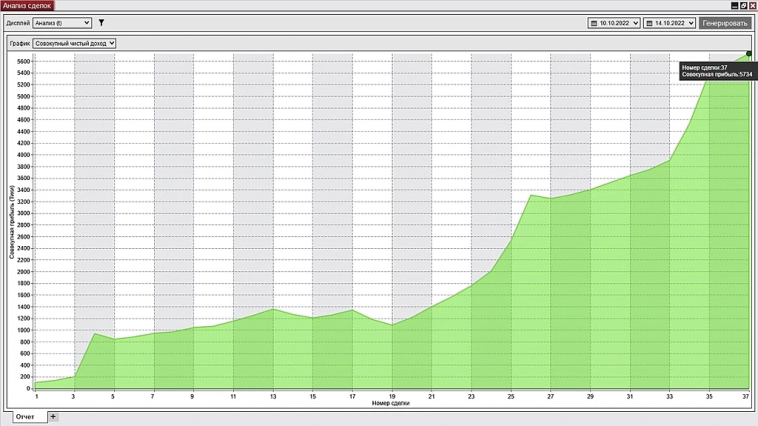
Task: Click the tooltip showing Совокупная прибыль 5734
Action: (716, 70)
